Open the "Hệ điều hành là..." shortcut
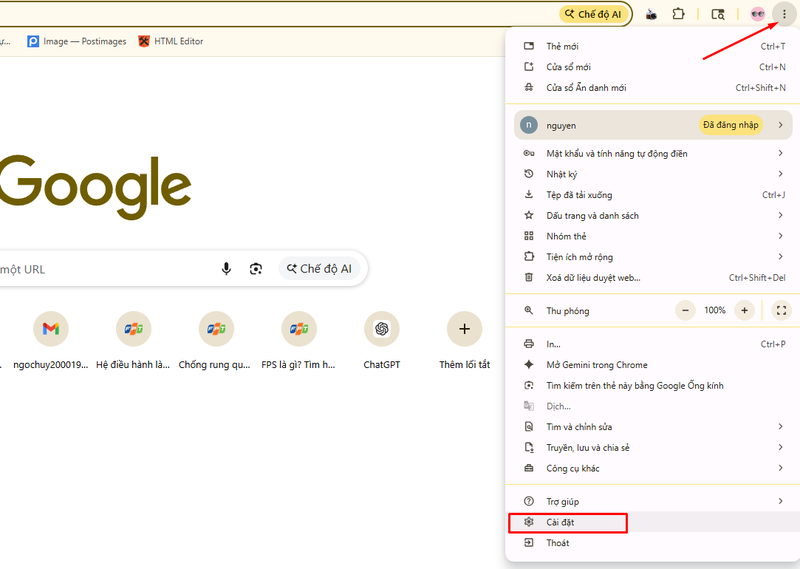This screenshot has width=800, height=569. pyautogui.click(x=133, y=340)
